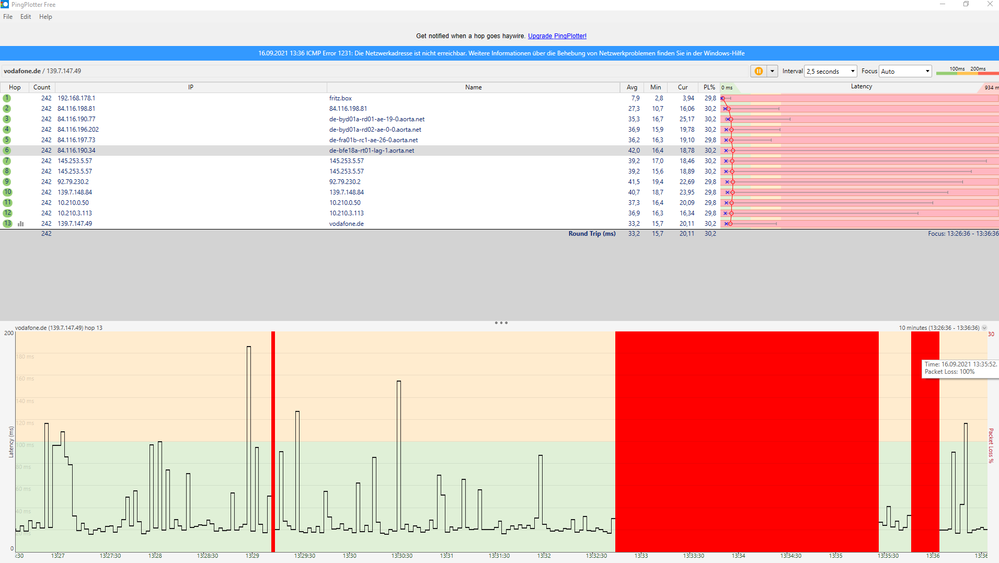Open the File menu

click(x=8, y=17)
